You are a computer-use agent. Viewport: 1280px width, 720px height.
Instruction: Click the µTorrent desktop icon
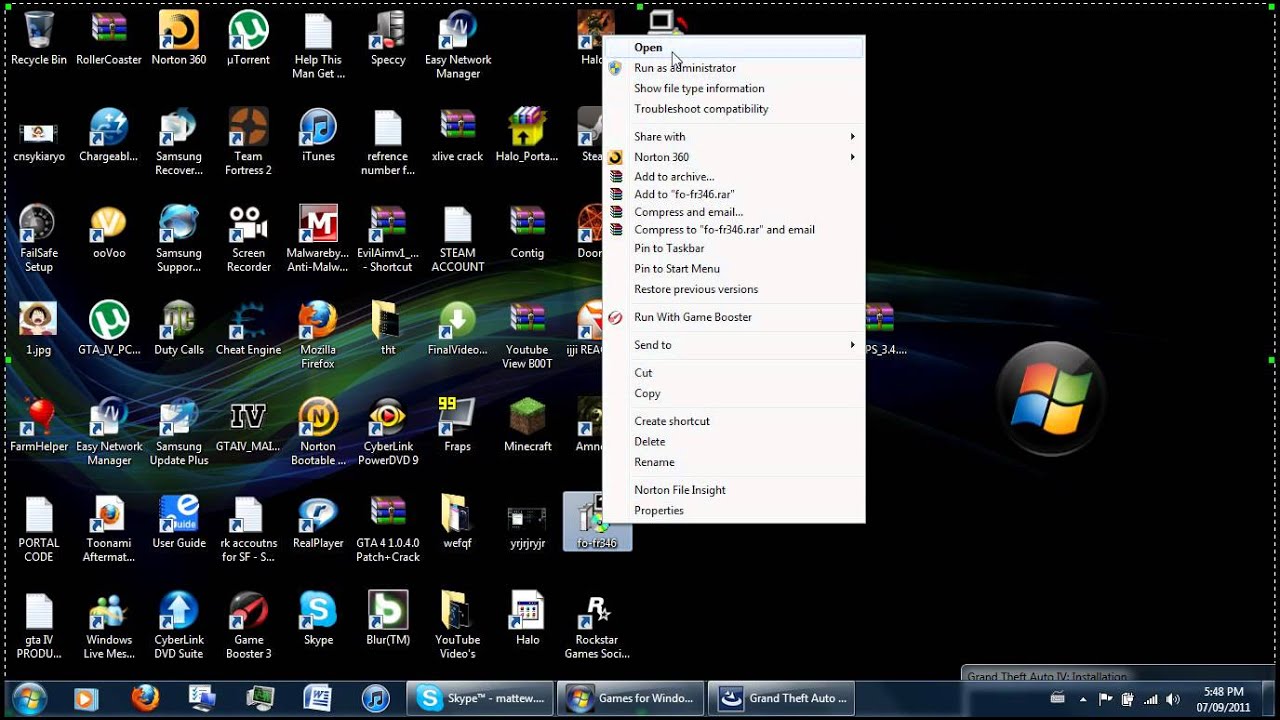coord(248,39)
